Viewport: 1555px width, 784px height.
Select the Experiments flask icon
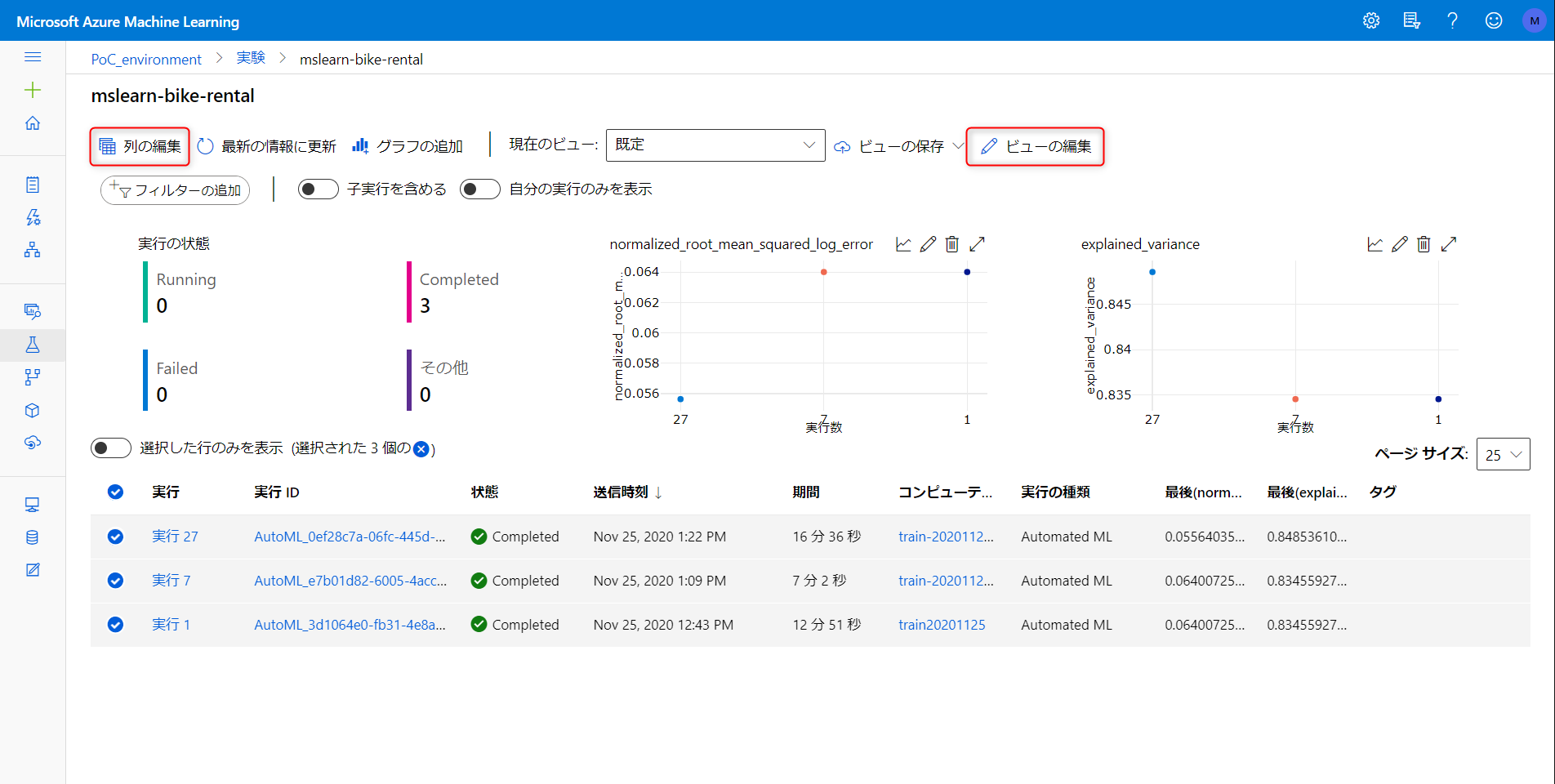coord(33,345)
